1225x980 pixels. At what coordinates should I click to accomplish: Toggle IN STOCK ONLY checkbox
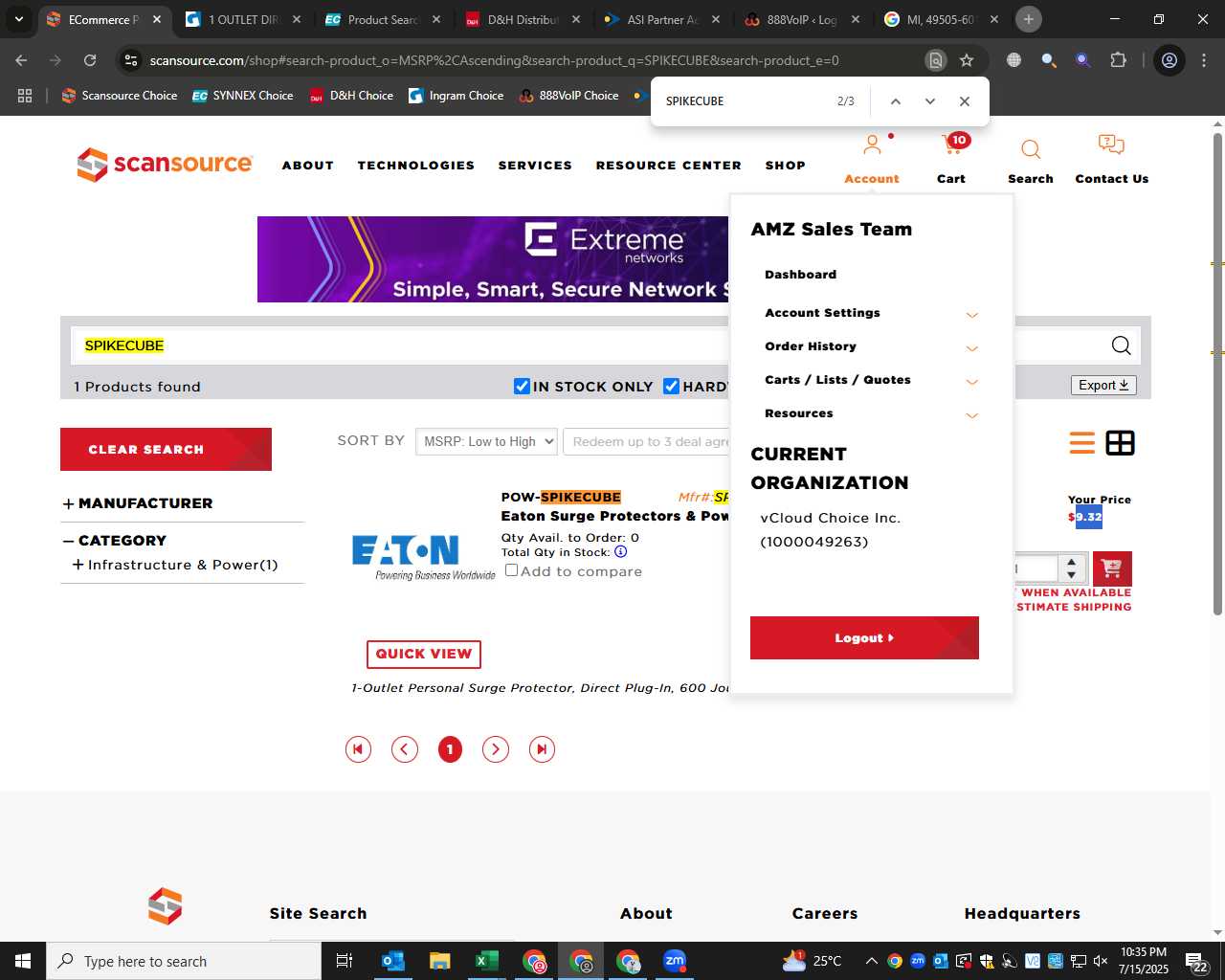(x=523, y=386)
